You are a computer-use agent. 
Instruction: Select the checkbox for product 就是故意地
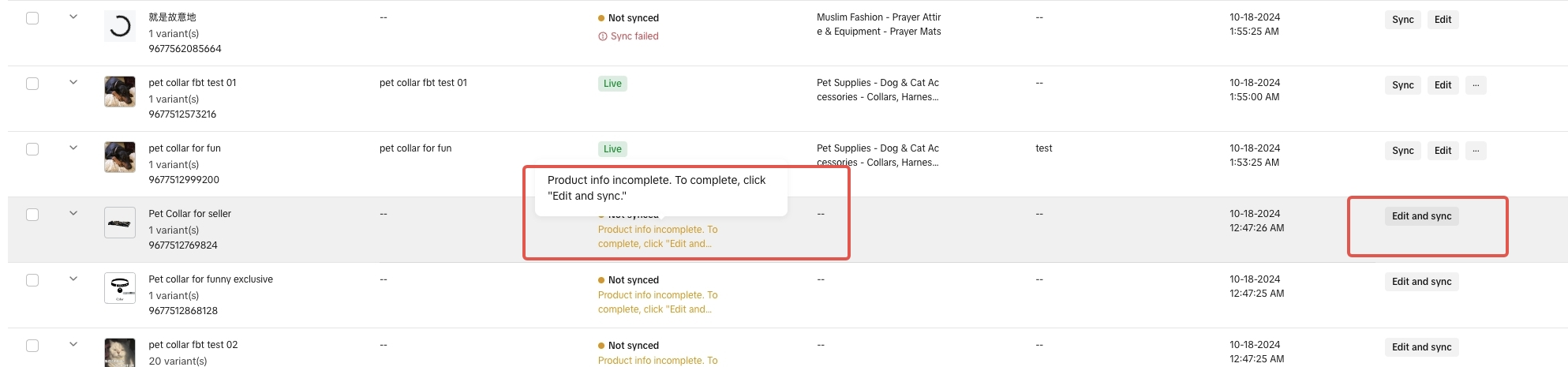pyautogui.click(x=32, y=18)
